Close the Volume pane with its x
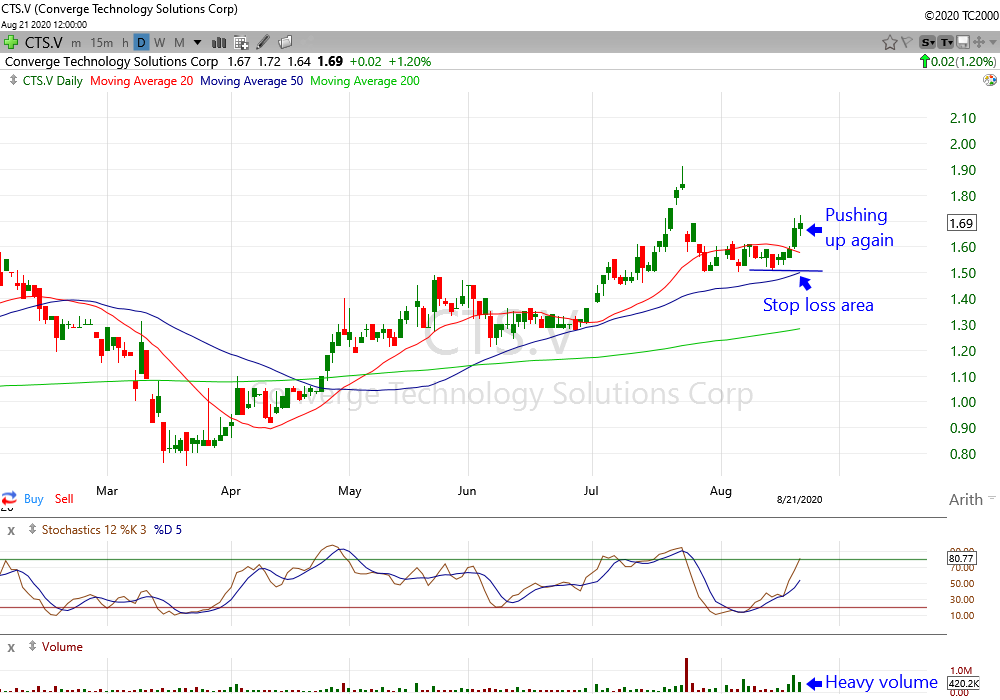This screenshot has height=700, width=1000. pyautogui.click(x=11, y=648)
